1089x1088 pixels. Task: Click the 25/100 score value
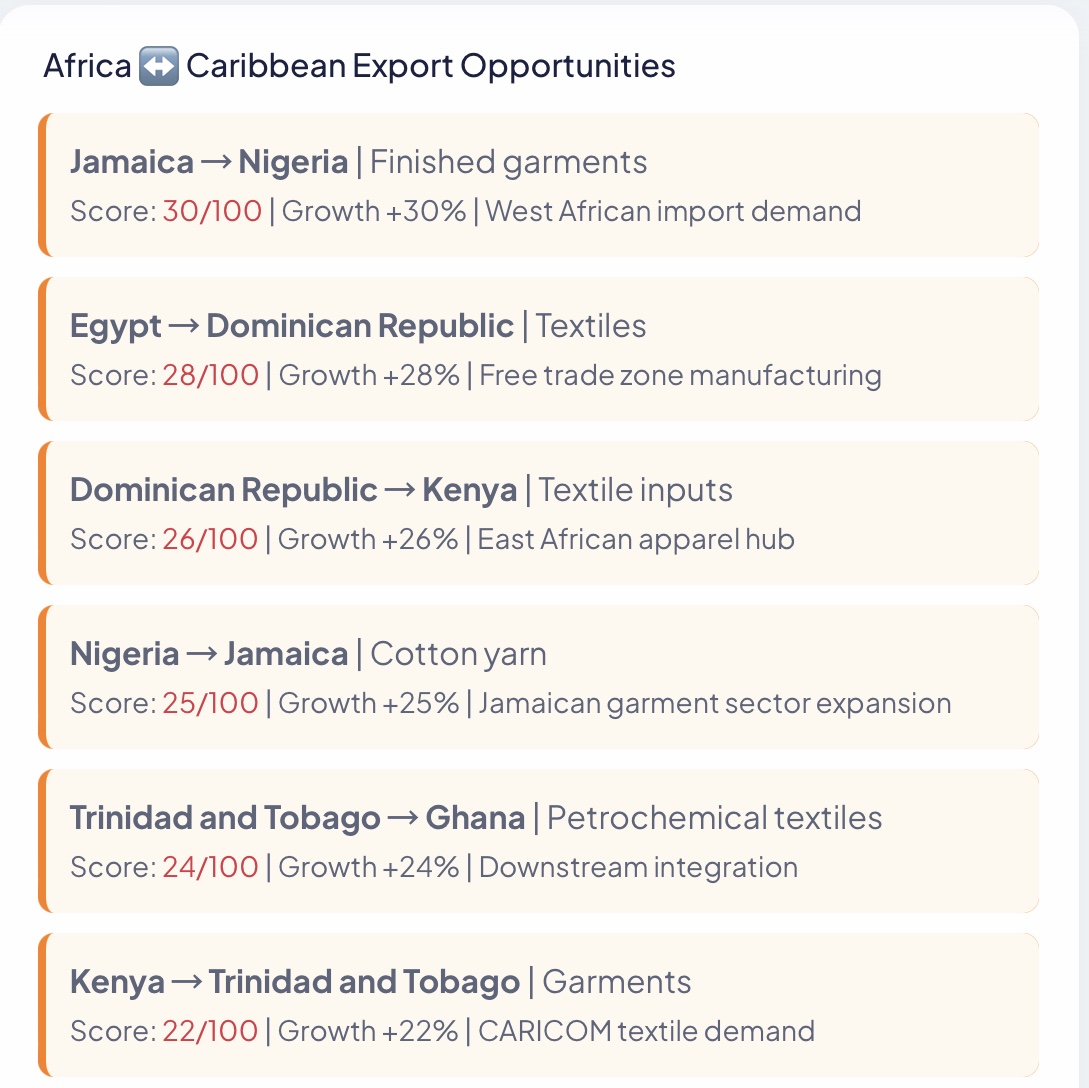coord(210,703)
